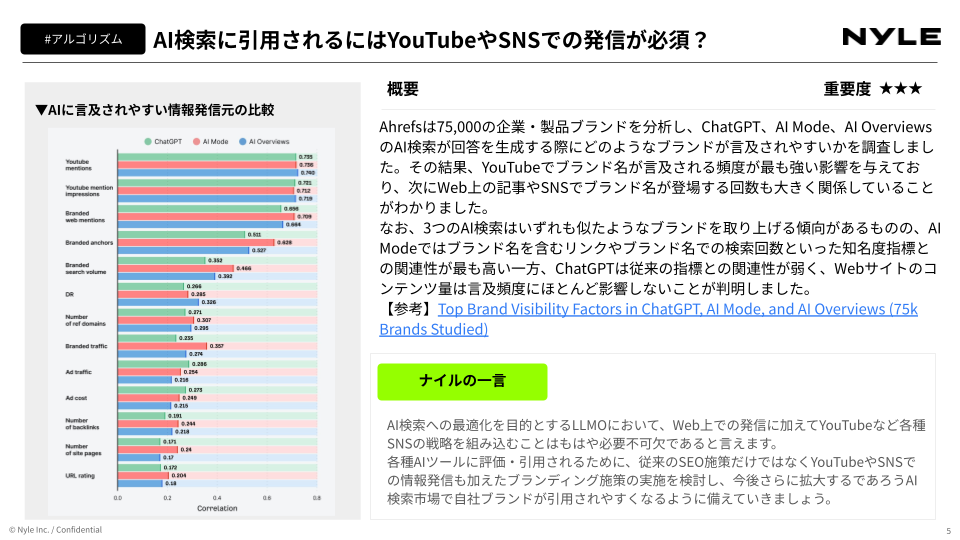Click the red AI Mode legend dot
960x540 pixels.
(x=196, y=142)
